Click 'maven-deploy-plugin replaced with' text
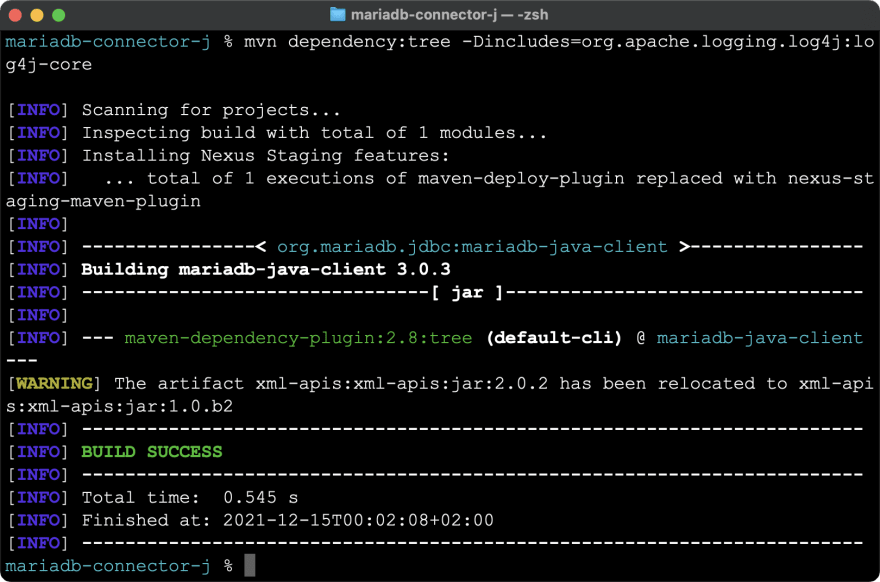 pos(570,178)
